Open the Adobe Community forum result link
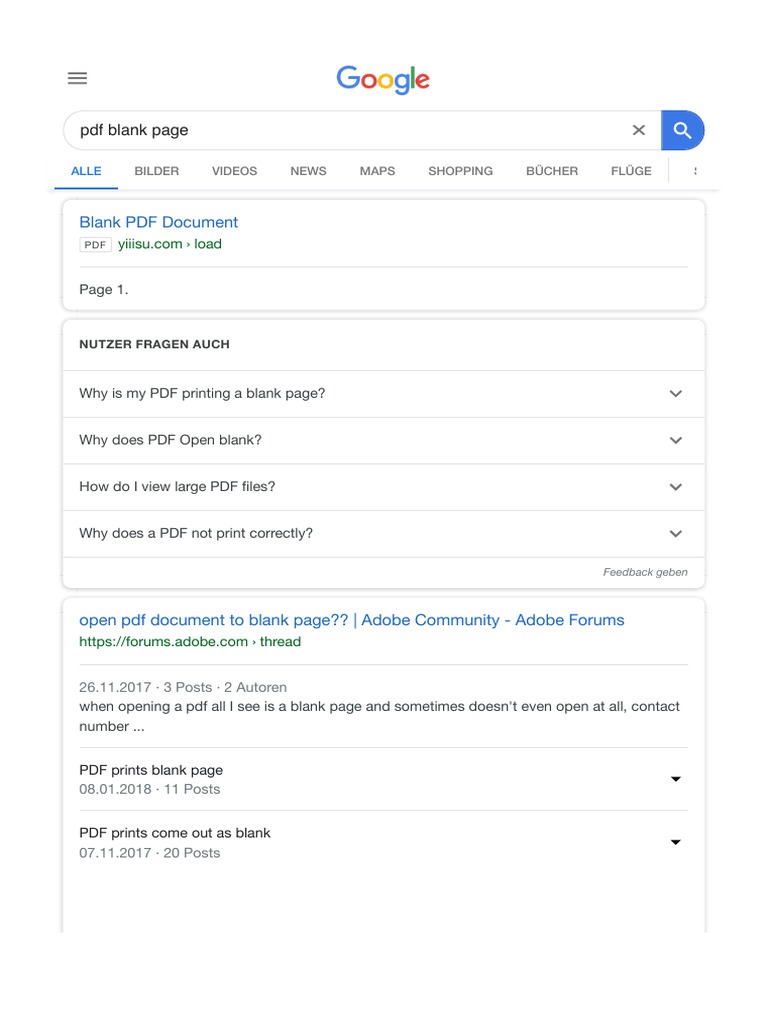Viewport: 768px width, 1024px height. 351,620
